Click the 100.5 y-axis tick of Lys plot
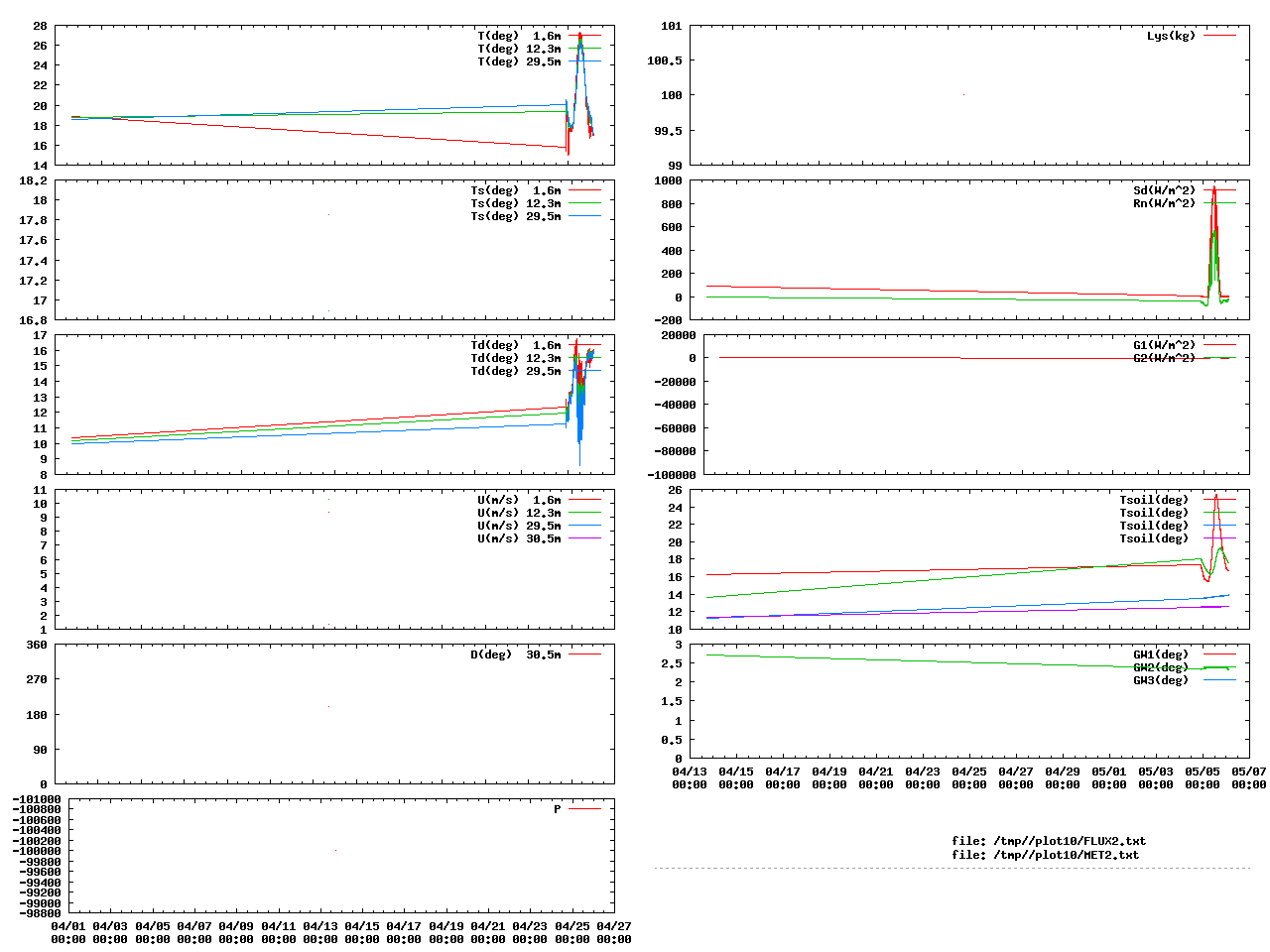The width and height of the screenshot is (1270, 952). pos(665,60)
